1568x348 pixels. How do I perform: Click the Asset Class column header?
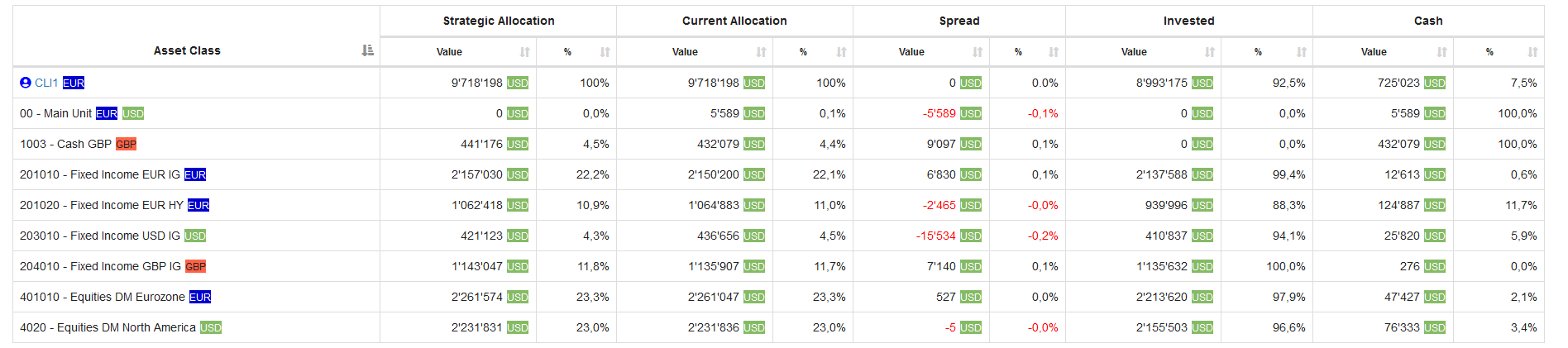187,50
